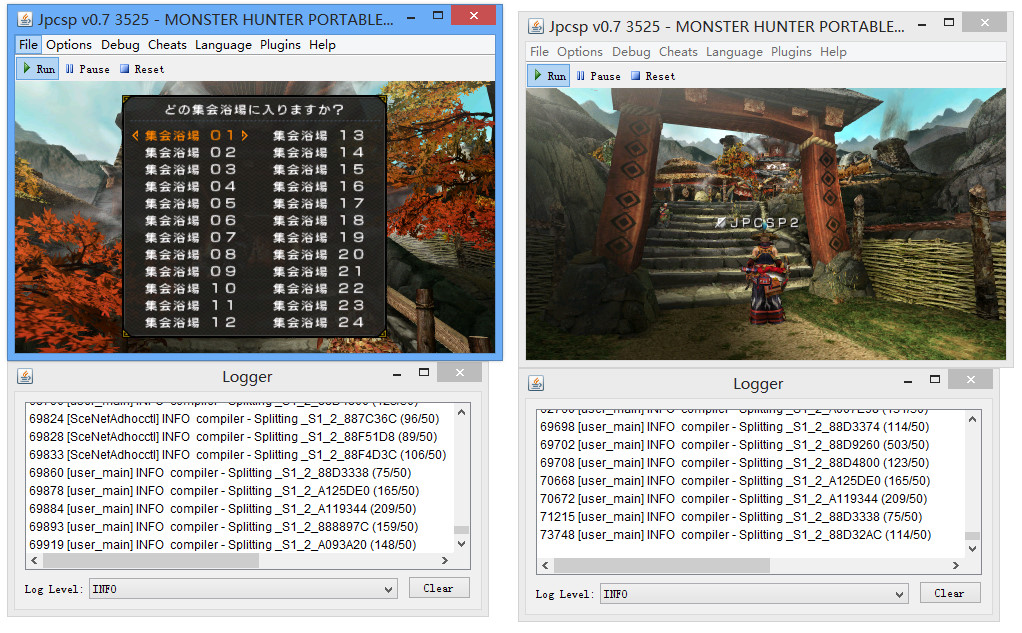Click Run button in left Jpcsp window

point(39,69)
